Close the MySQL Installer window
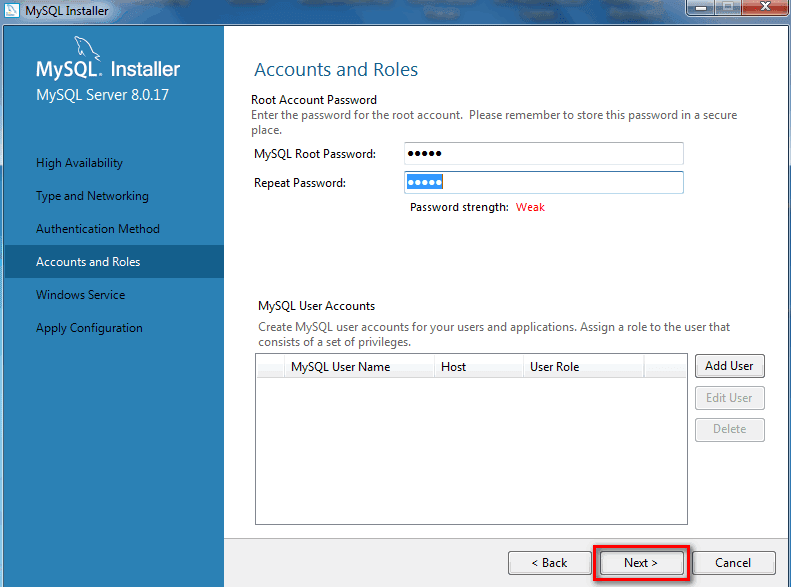 [x=765, y=7]
